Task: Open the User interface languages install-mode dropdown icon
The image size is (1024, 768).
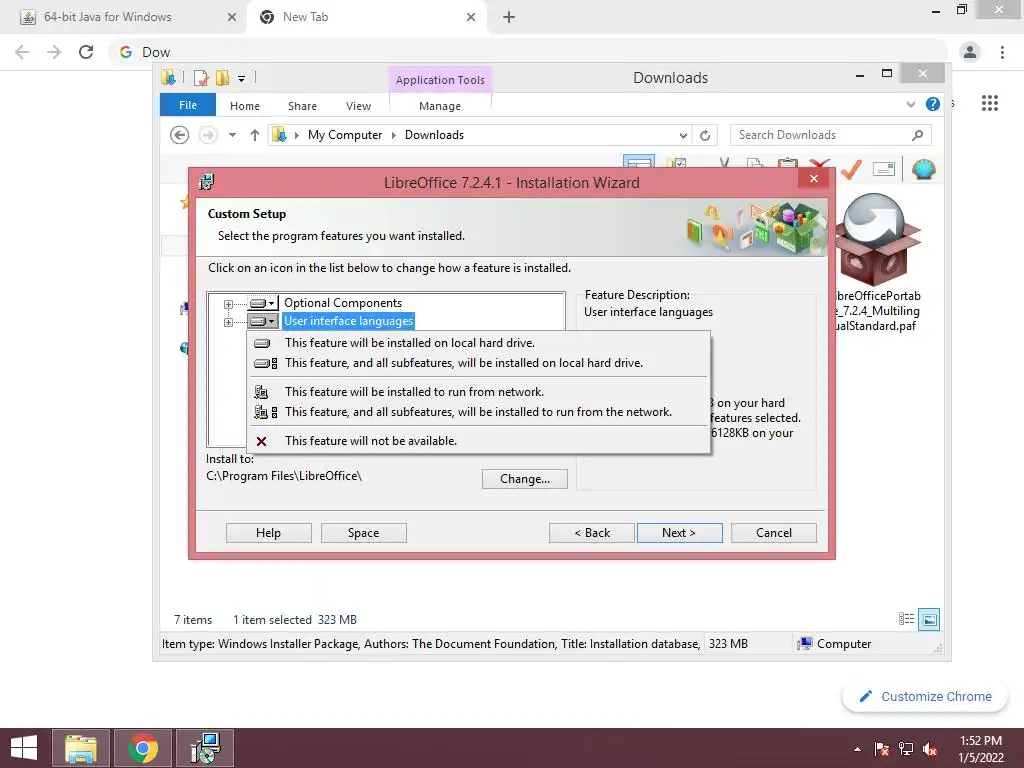Action: pyautogui.click(x=263, y=321)
